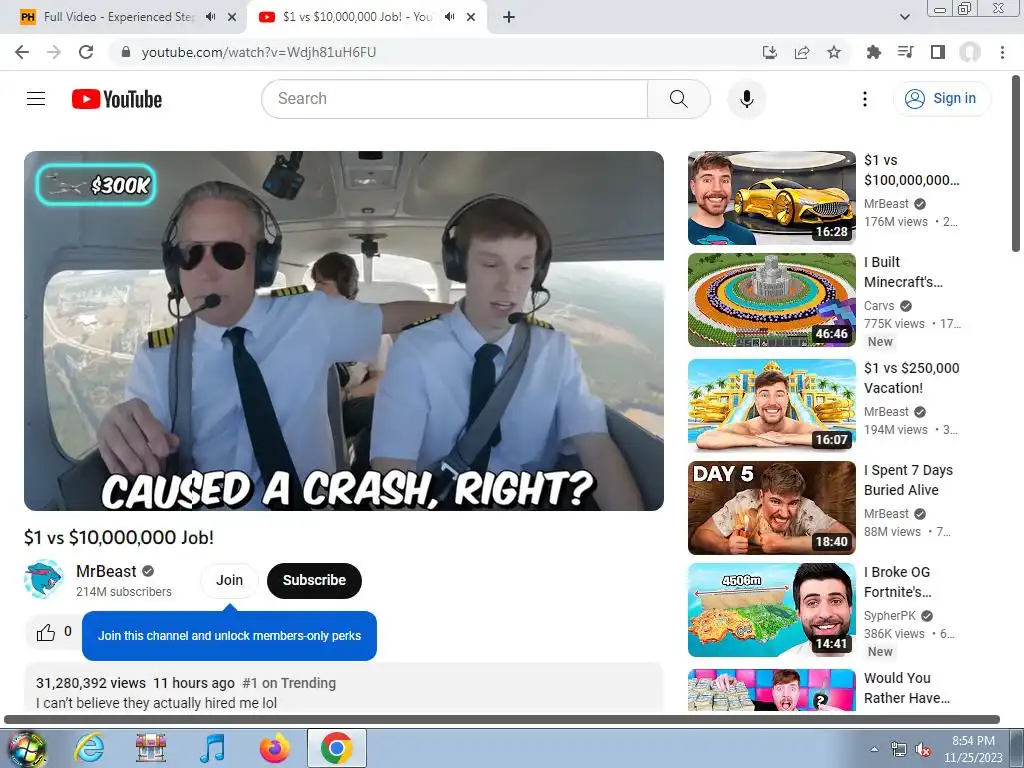Open Chrome profile avatar

pos(970,52)
